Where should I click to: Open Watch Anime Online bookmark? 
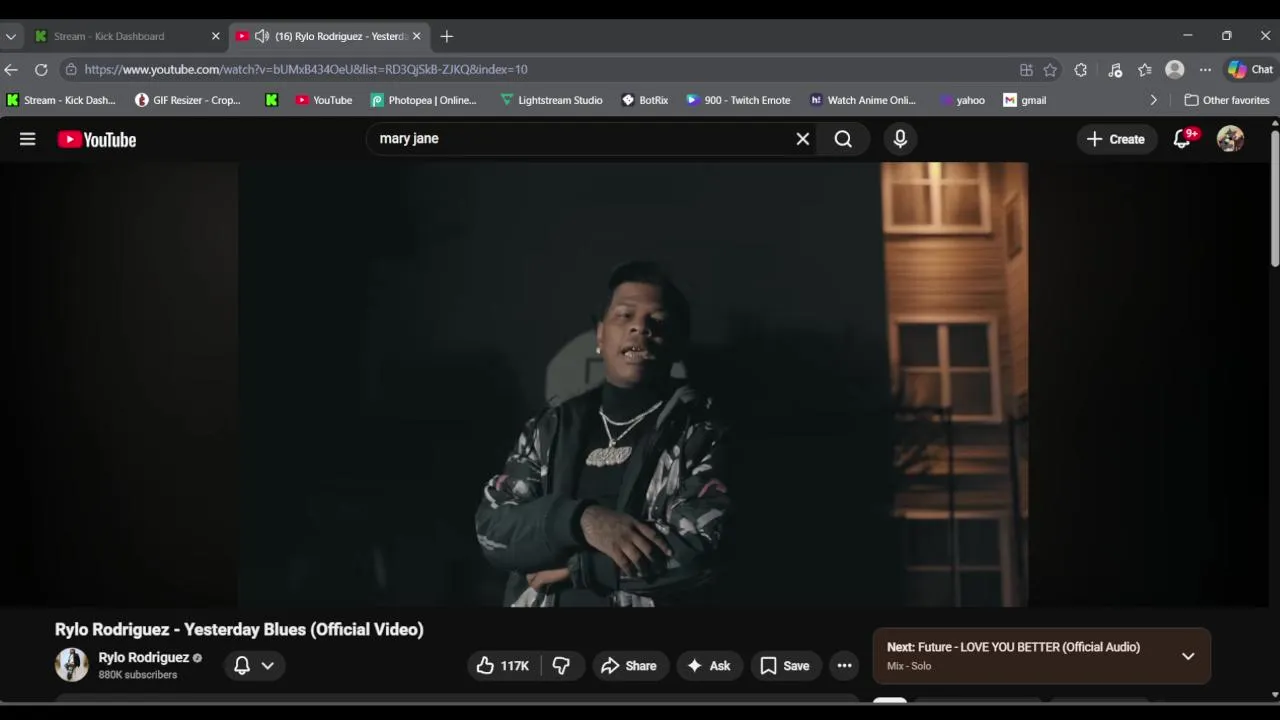[x=863, y=100]
